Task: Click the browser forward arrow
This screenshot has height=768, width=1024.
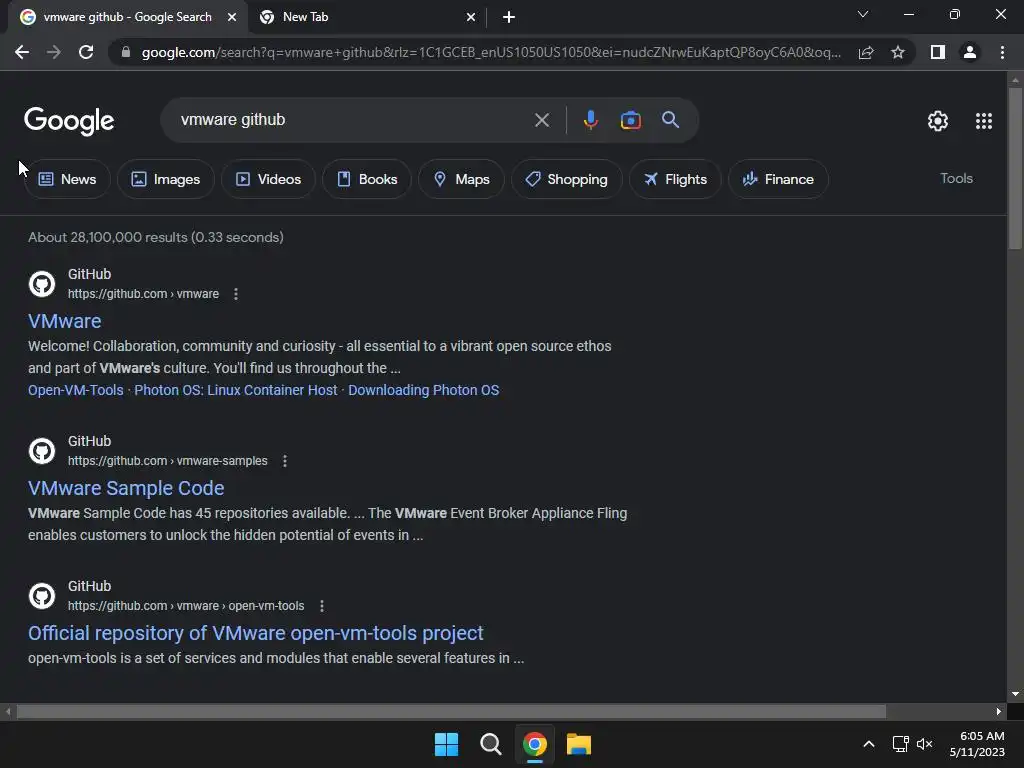Action: pos(54,52)
